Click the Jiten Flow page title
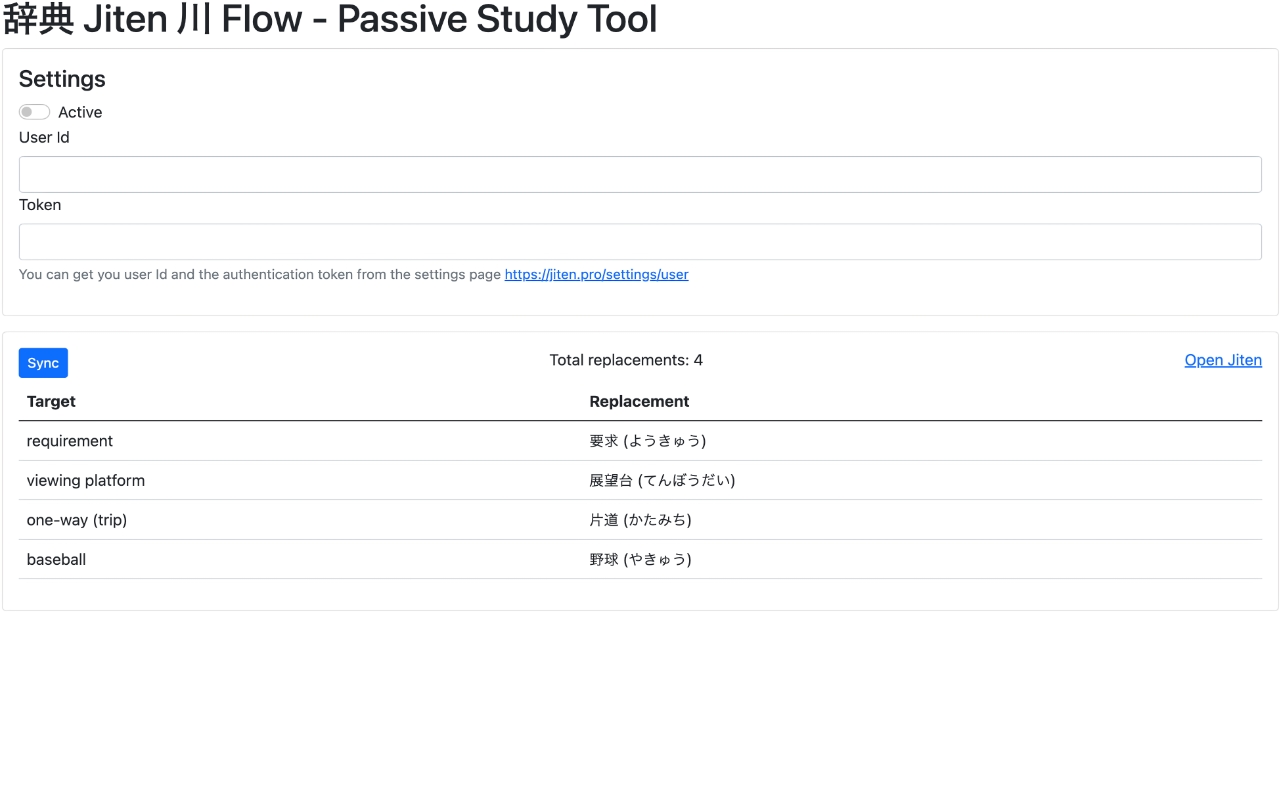 point(328,19)
